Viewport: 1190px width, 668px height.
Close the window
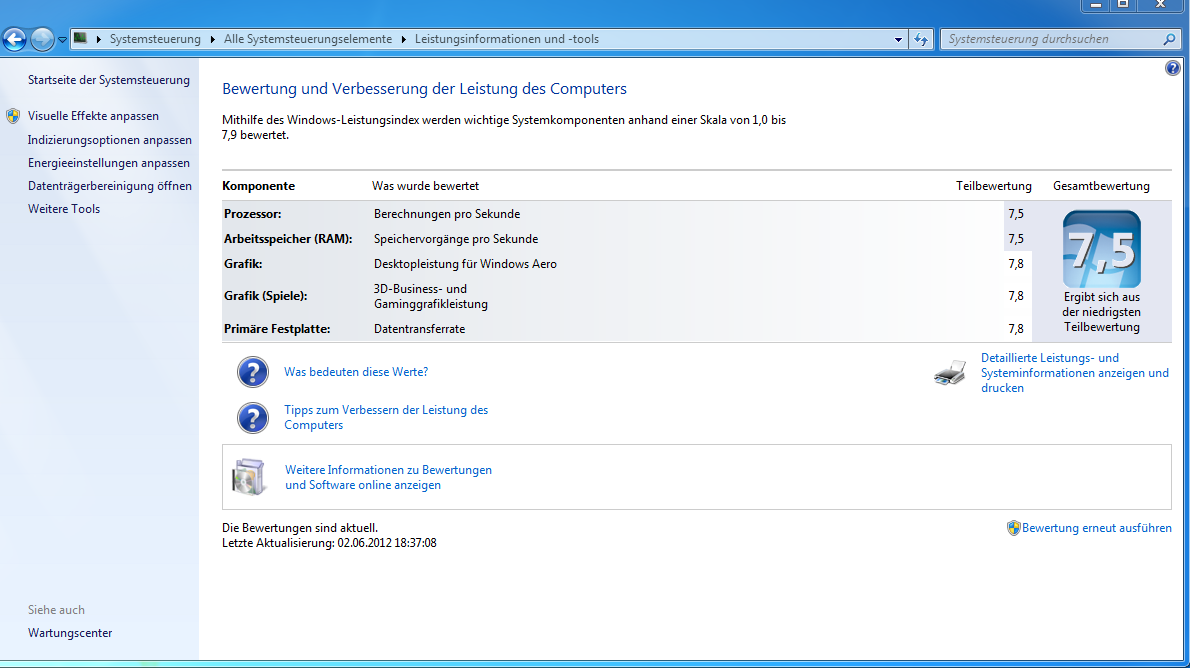pyautogui.click(x=1160, y=5)
